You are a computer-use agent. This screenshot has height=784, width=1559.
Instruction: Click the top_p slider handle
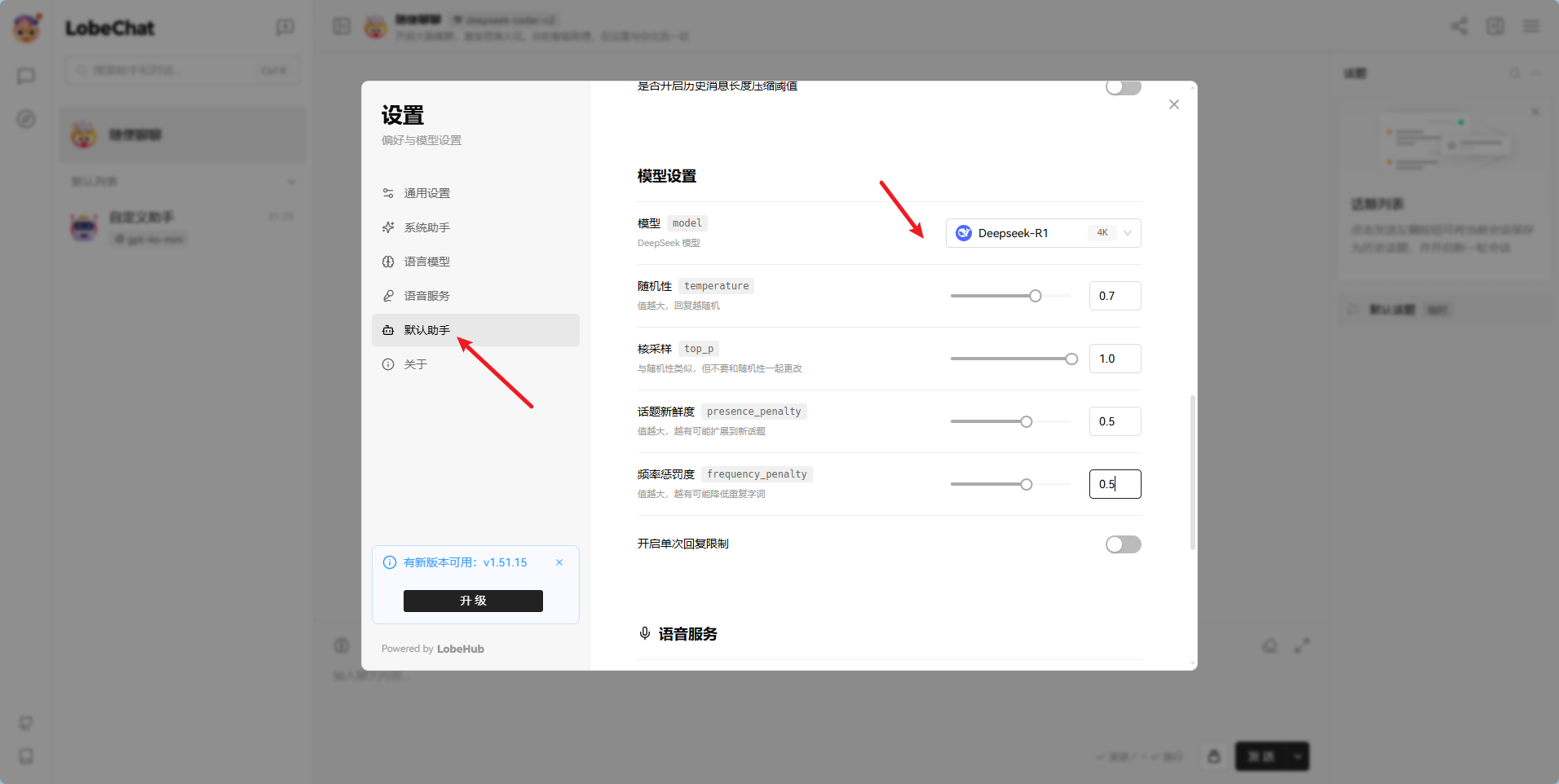(x=1072, y=359)
